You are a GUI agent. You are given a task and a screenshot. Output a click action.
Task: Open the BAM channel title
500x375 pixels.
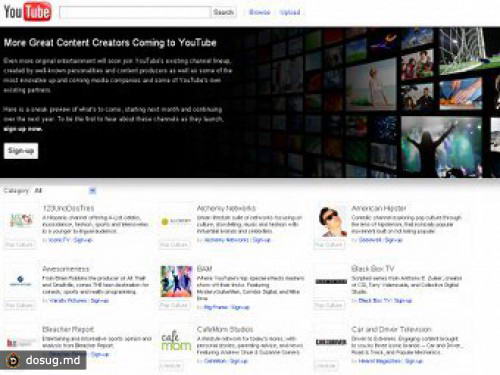(204, 269)
